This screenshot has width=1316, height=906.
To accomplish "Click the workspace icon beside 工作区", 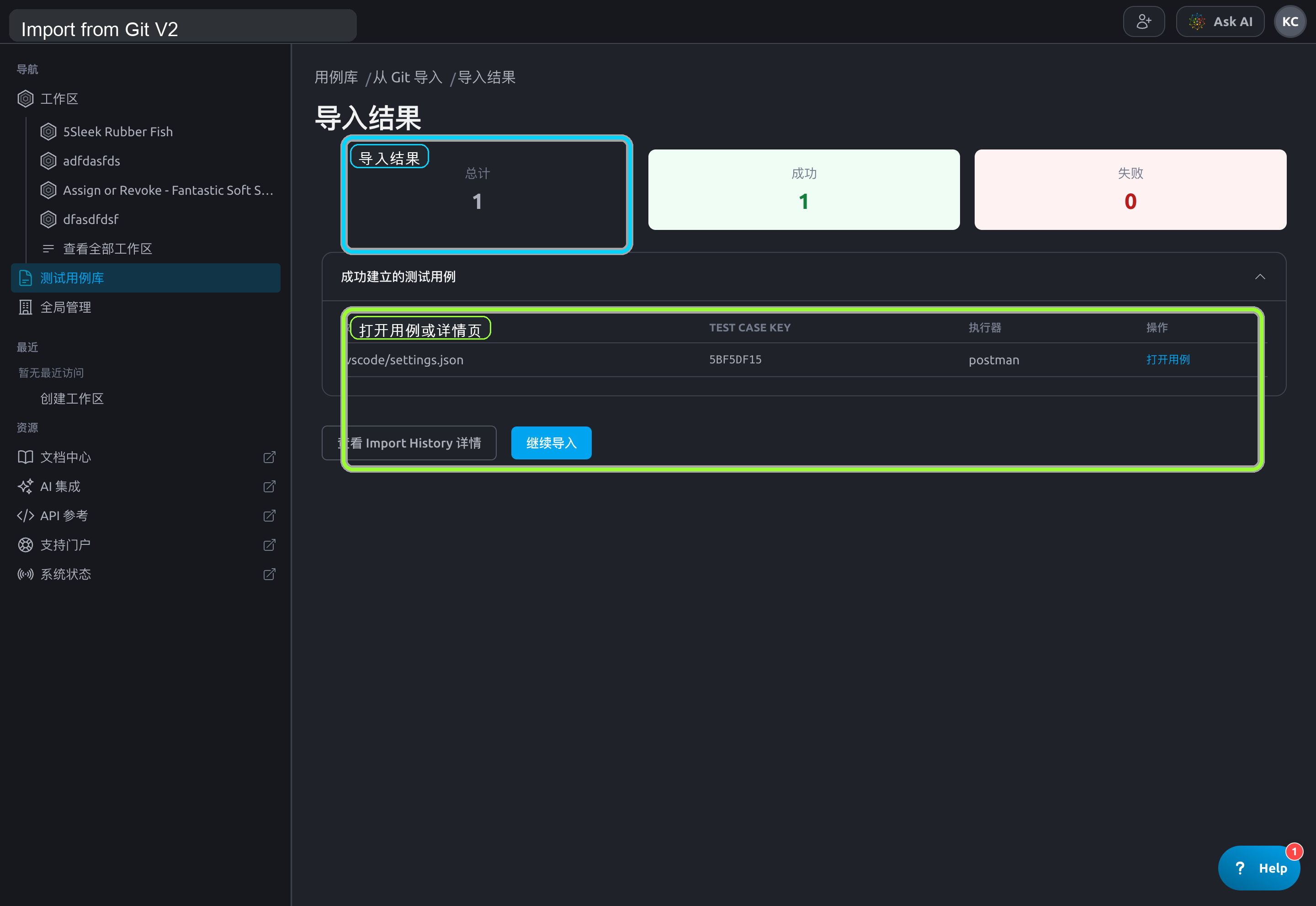I will tap(26, 99).
